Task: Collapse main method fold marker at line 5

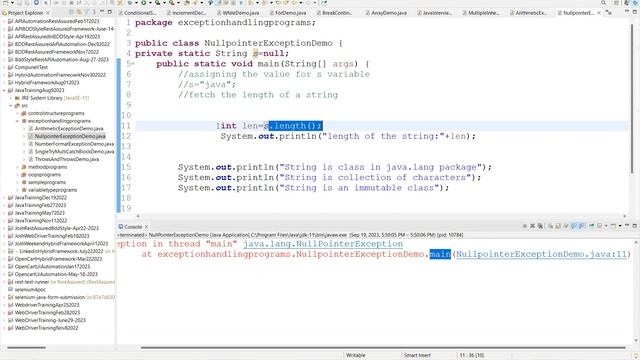Action: click(133, 64)
